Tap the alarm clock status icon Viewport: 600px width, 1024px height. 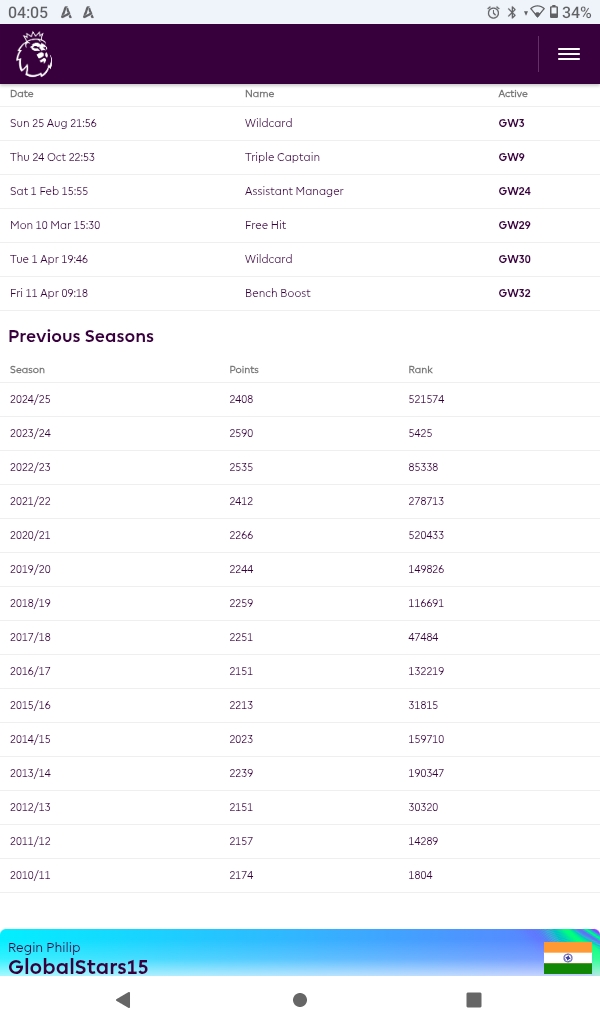click(x=494, y=12)
